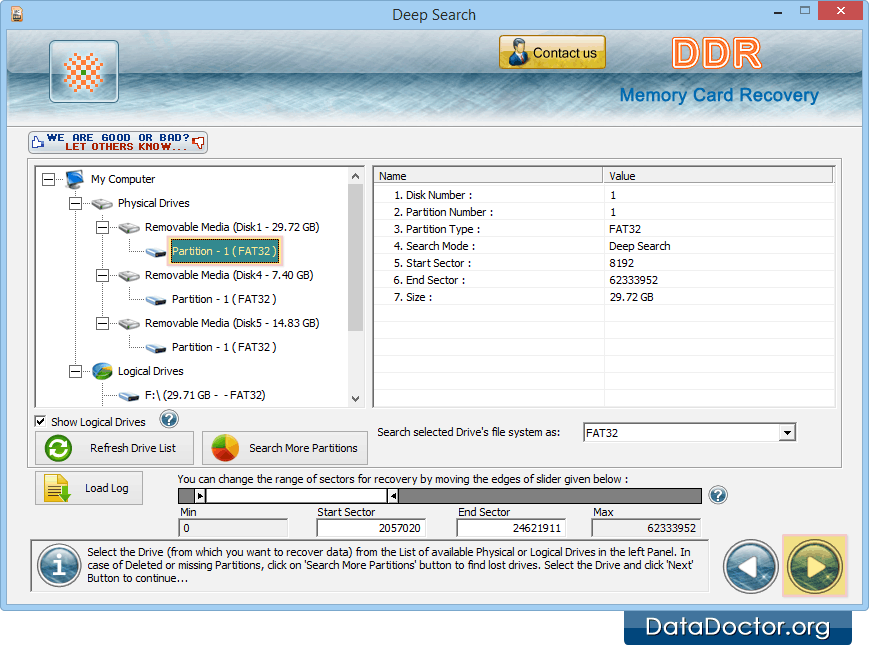
Task: Go back with the left arrow button
Action: (750, 566)
